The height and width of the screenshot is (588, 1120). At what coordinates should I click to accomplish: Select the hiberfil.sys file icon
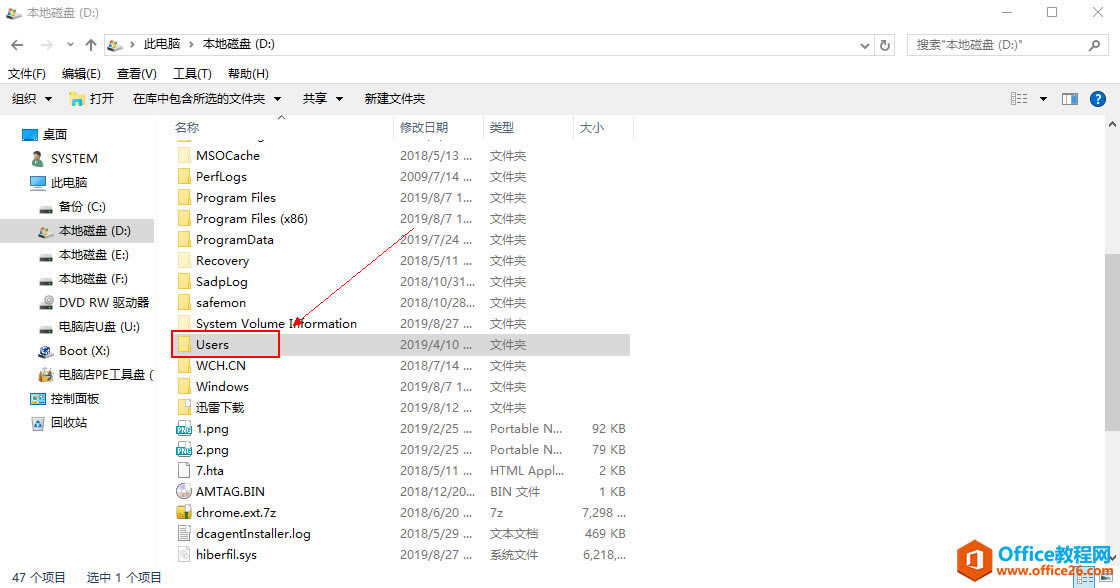tap(184, 554)
